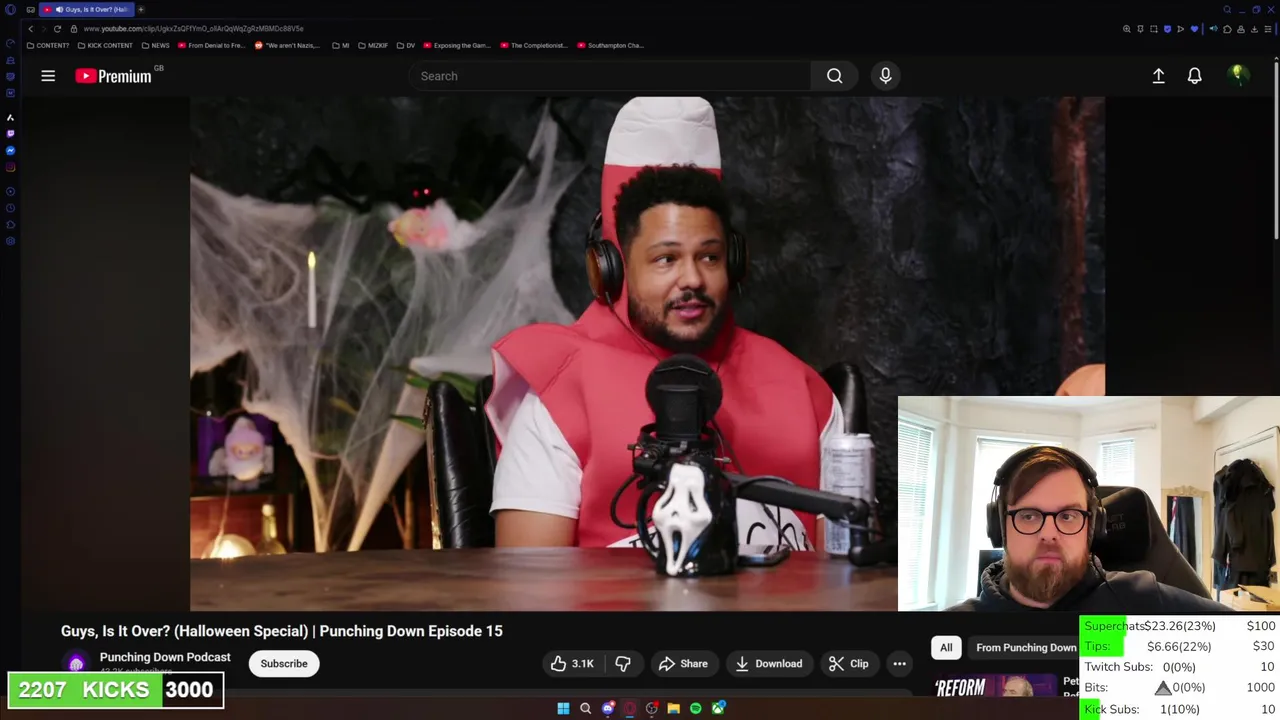Image resolution: width=1280 pixels, height=720 pixels.
Task: Click on the main video player
Action: click(x=647, y=353)
